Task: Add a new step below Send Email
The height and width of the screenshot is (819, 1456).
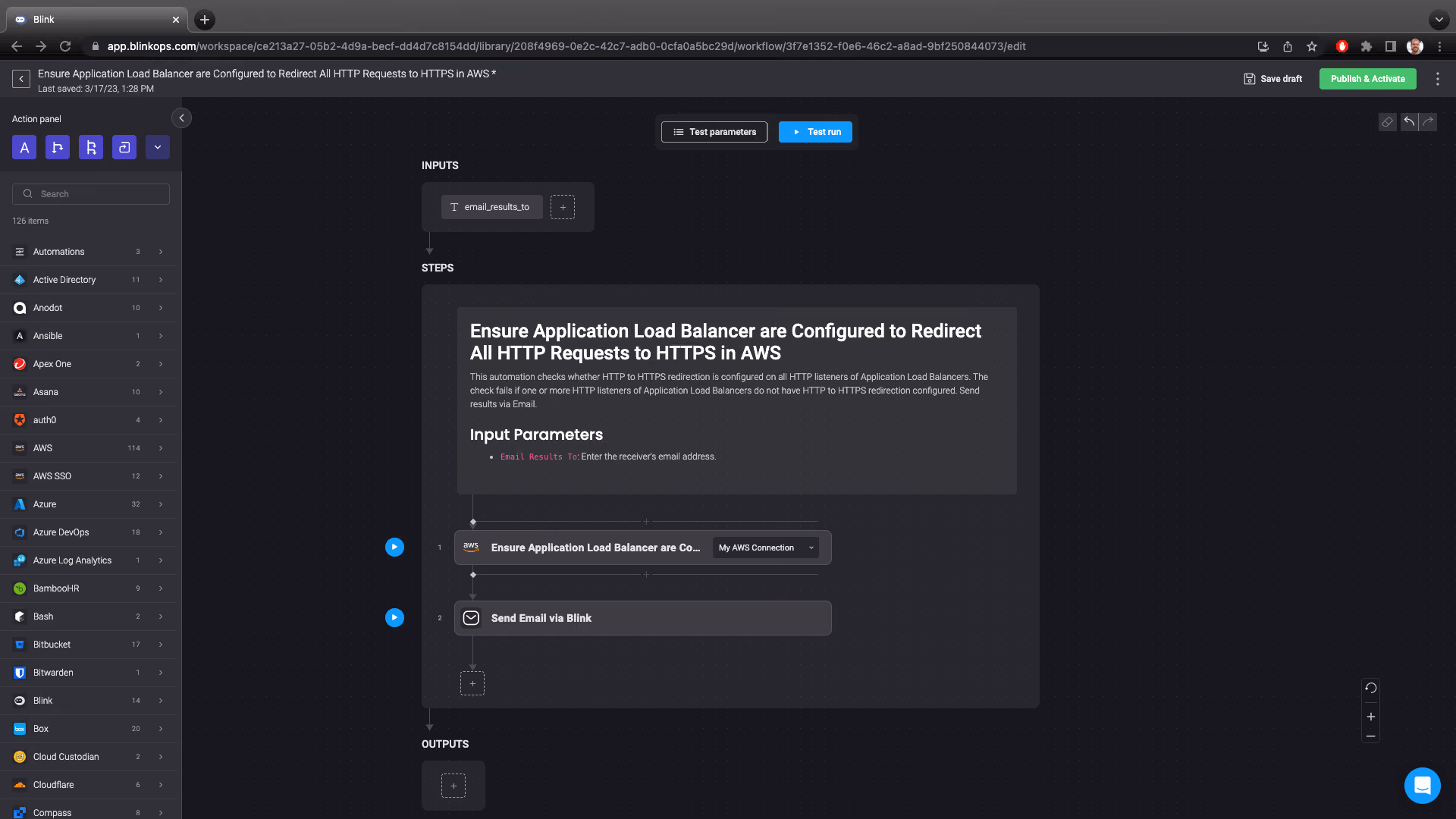Action: 472,683
